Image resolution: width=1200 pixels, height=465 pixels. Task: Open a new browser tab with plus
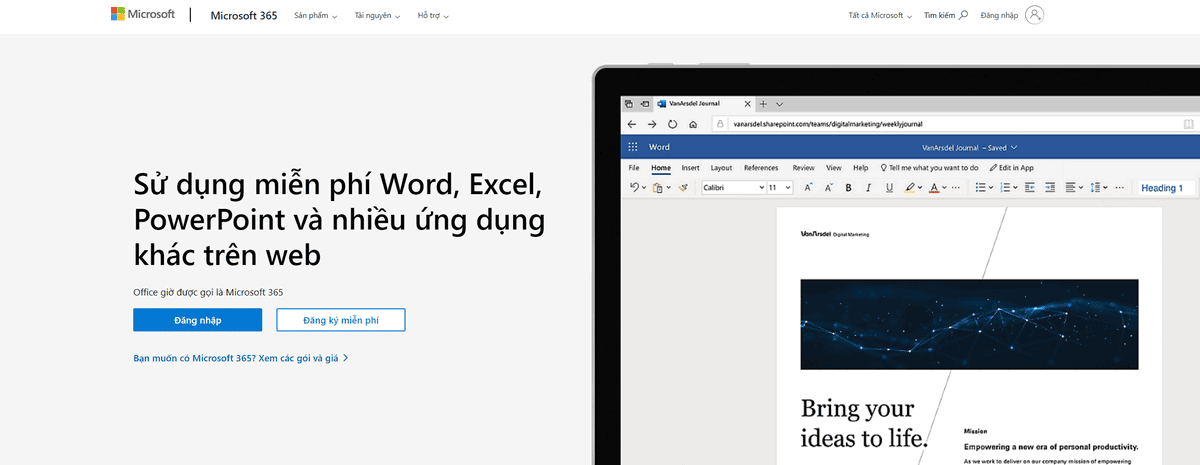point(763,103)
